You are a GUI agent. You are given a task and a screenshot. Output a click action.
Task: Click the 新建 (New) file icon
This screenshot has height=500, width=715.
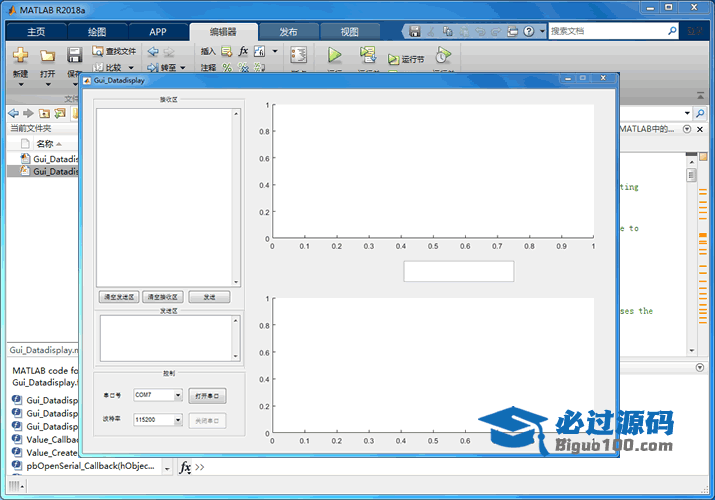point(20,55)
